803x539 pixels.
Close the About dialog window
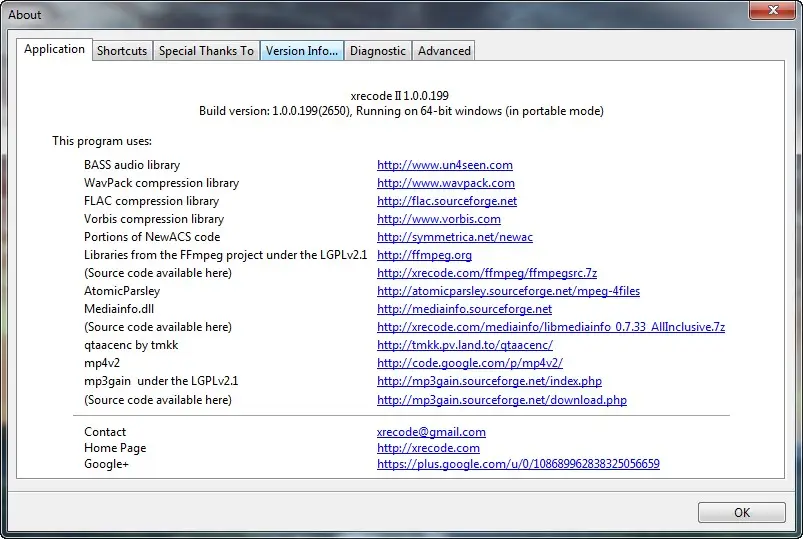click(x=773, y=10)
